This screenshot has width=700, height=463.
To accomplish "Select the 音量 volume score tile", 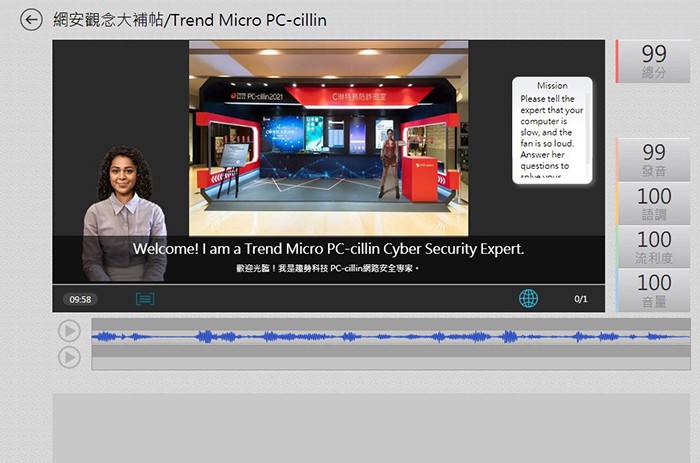I will (x=653, y=290).
